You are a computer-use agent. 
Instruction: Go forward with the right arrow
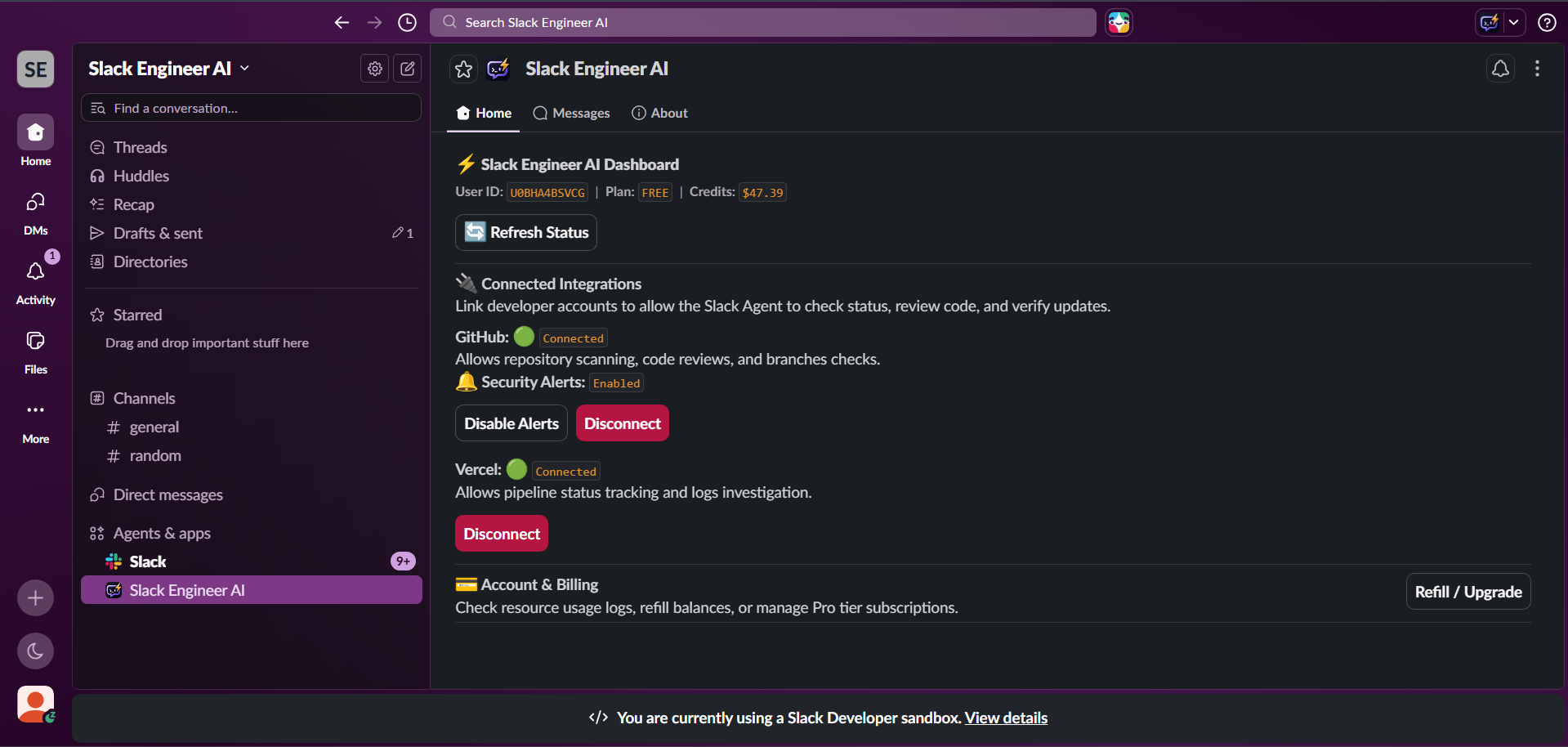click(x=374, y=23)
